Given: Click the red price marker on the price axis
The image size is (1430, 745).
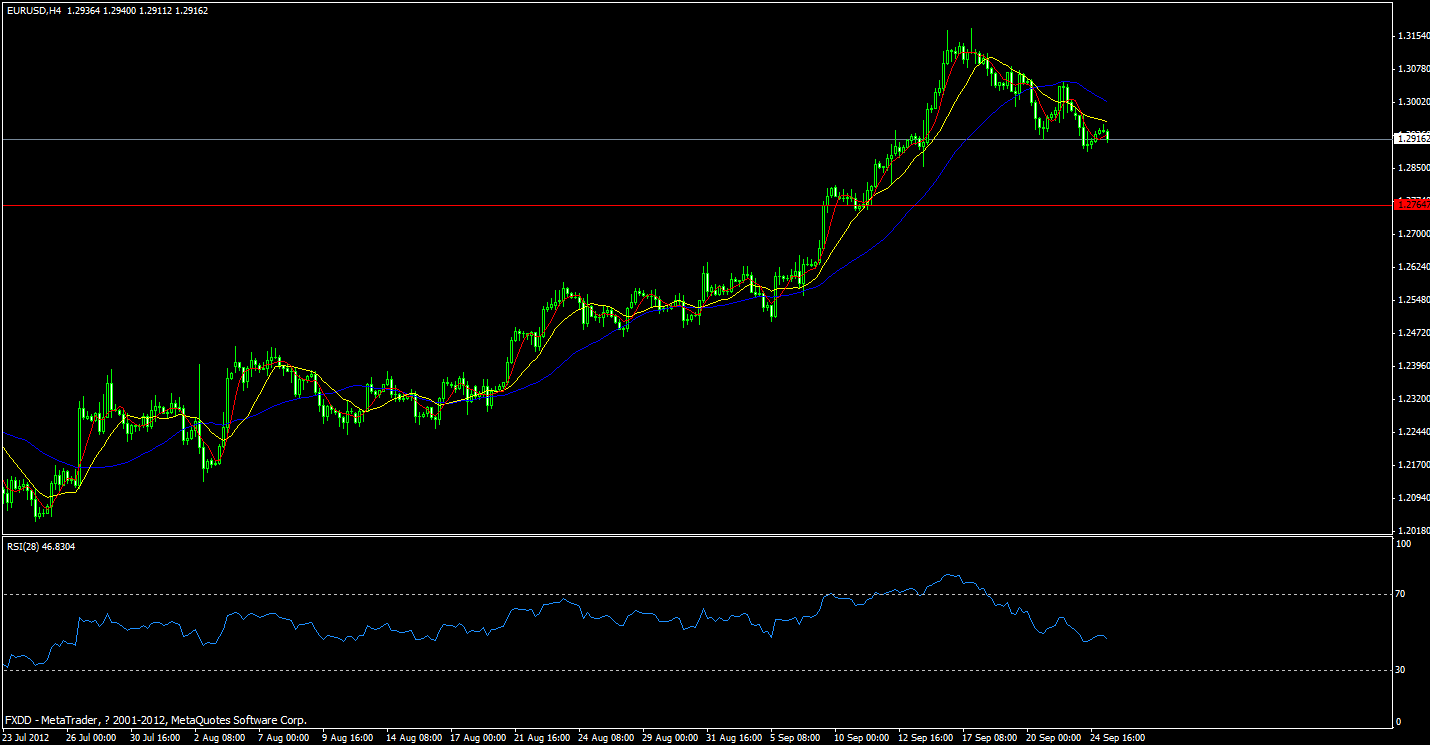Looking at the screenshot, I should click(x=1412, y=205).
